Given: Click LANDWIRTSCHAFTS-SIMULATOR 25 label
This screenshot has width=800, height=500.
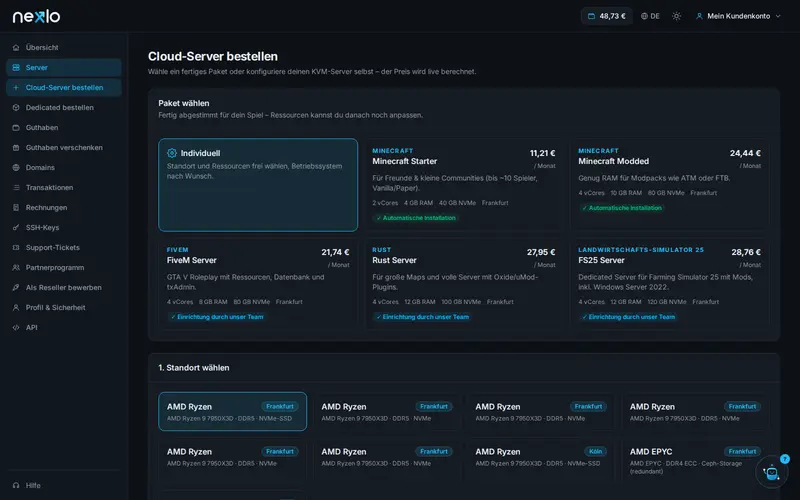Looking at the screenshot, I should [641, 249].
